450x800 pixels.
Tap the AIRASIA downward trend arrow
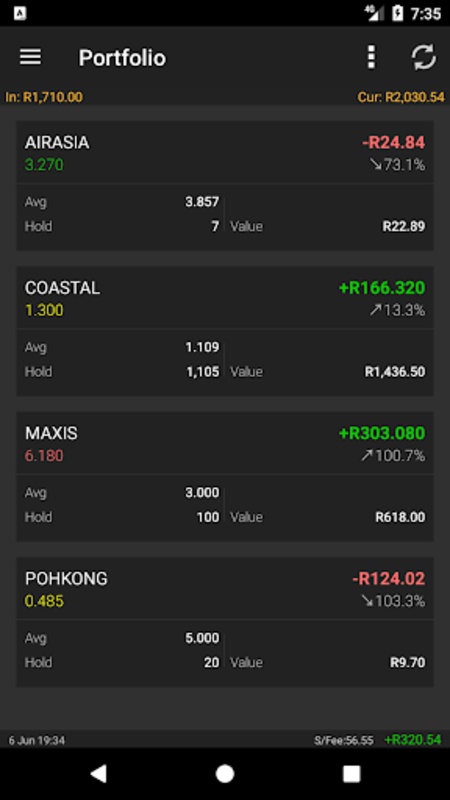pos(376,165)
